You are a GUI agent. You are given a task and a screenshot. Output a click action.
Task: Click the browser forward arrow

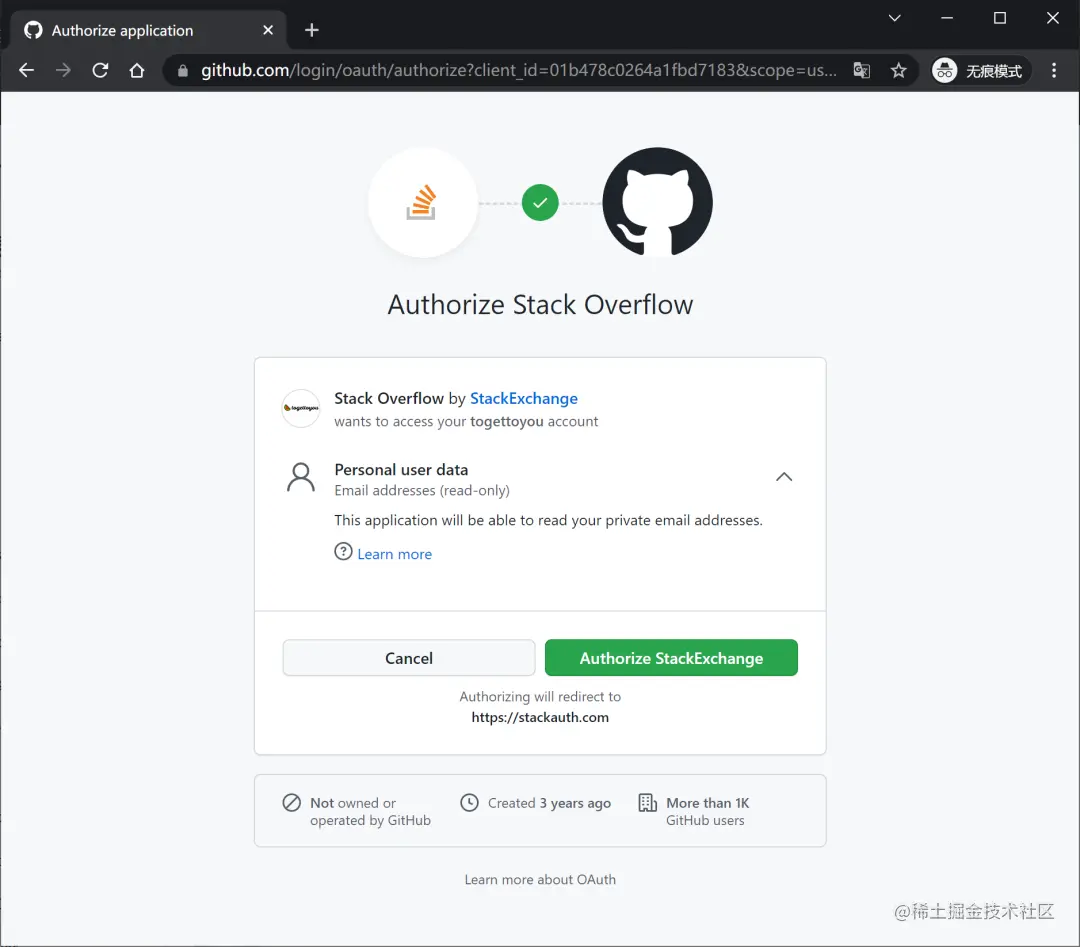(x=63, y=70)
